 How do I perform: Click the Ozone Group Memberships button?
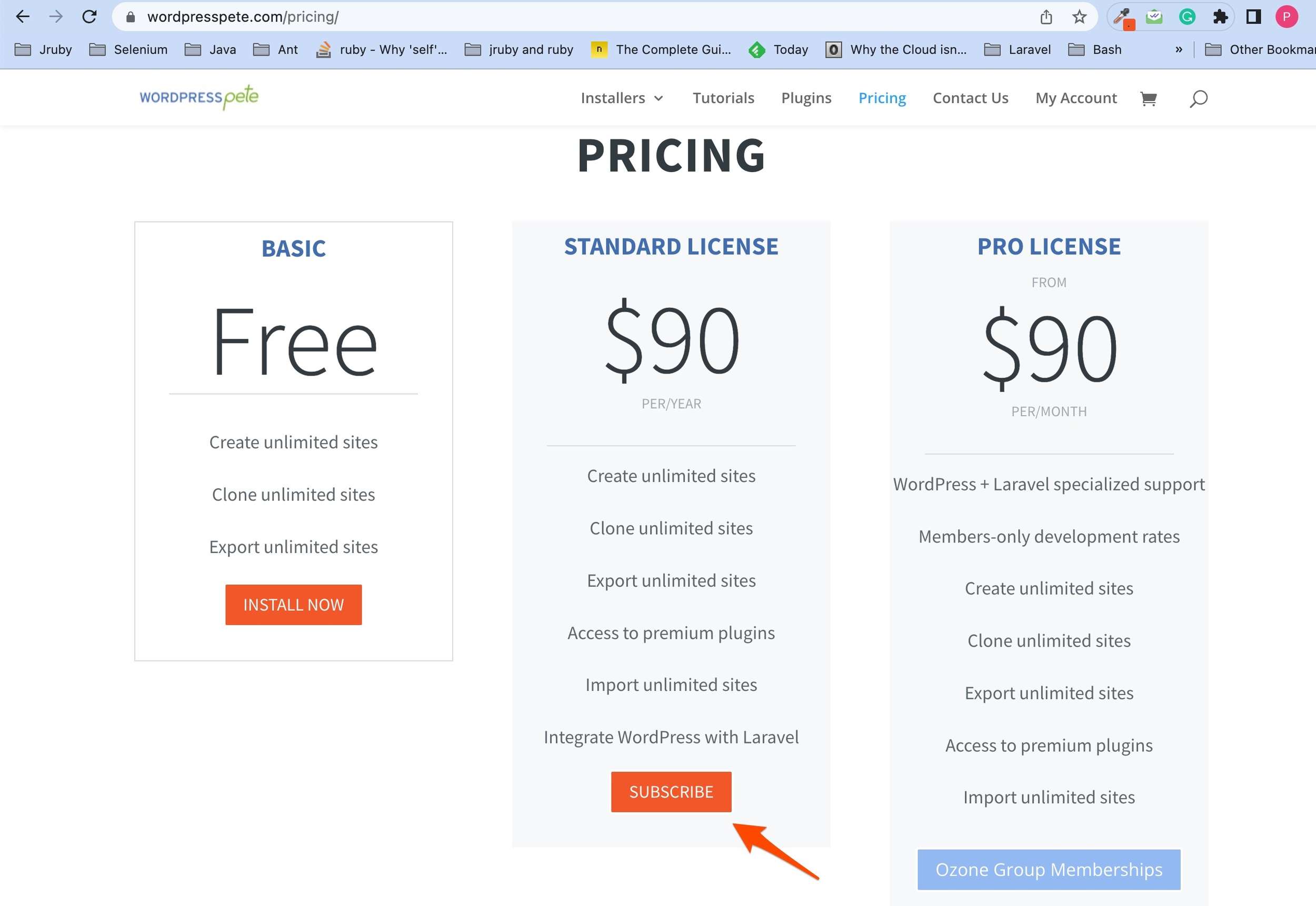[1049, 869]
